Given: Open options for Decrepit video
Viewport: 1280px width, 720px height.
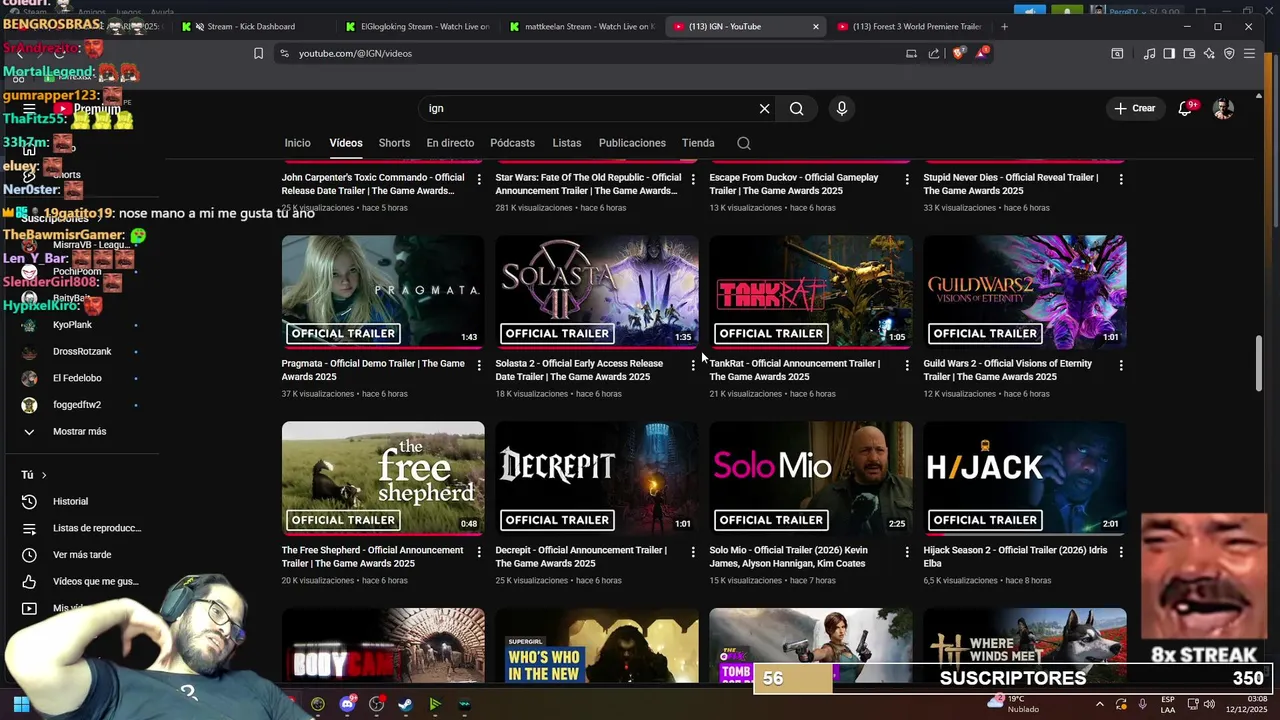Looking at the screenshot, I should click(693, 551).
